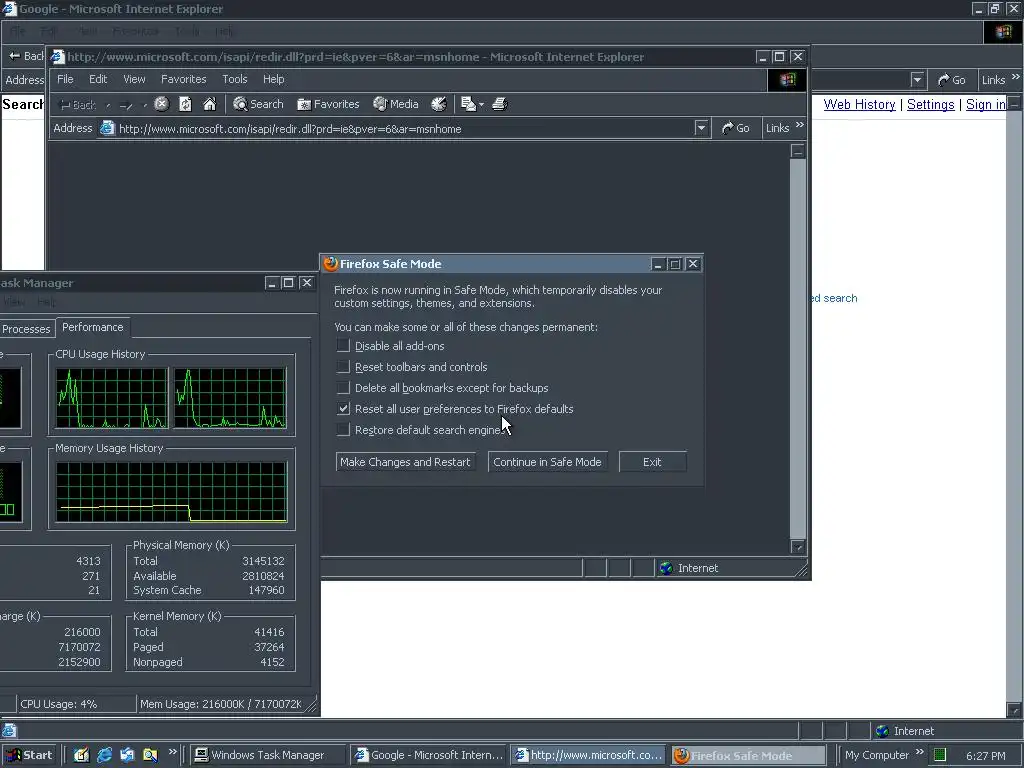Open the Media bar in the Microsoft IE toolbar
The height and width of the screenshot is (768, 1024).
point(396,104)
